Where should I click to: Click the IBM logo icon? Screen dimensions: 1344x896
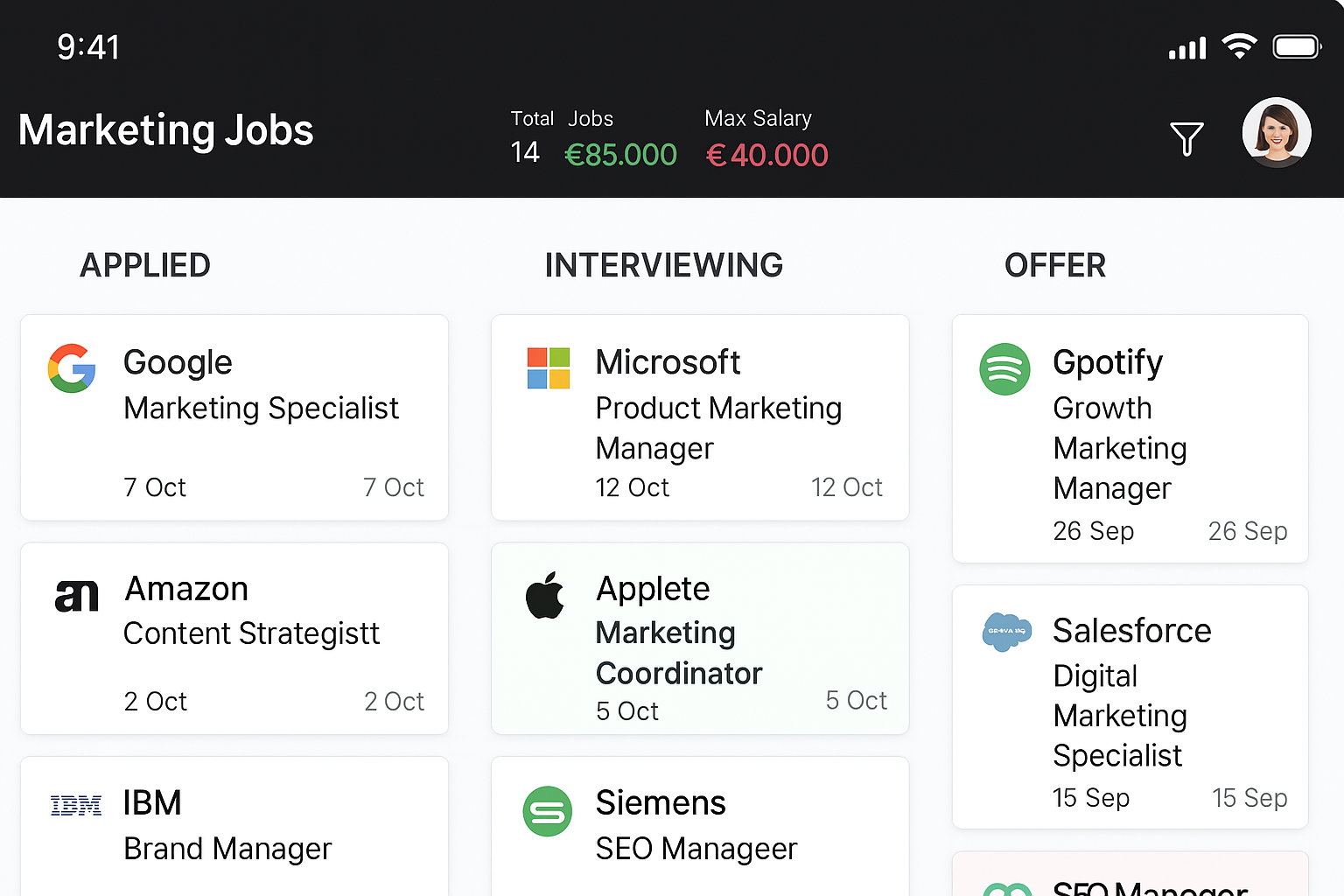pyautogui.click(x=76, y=805)
